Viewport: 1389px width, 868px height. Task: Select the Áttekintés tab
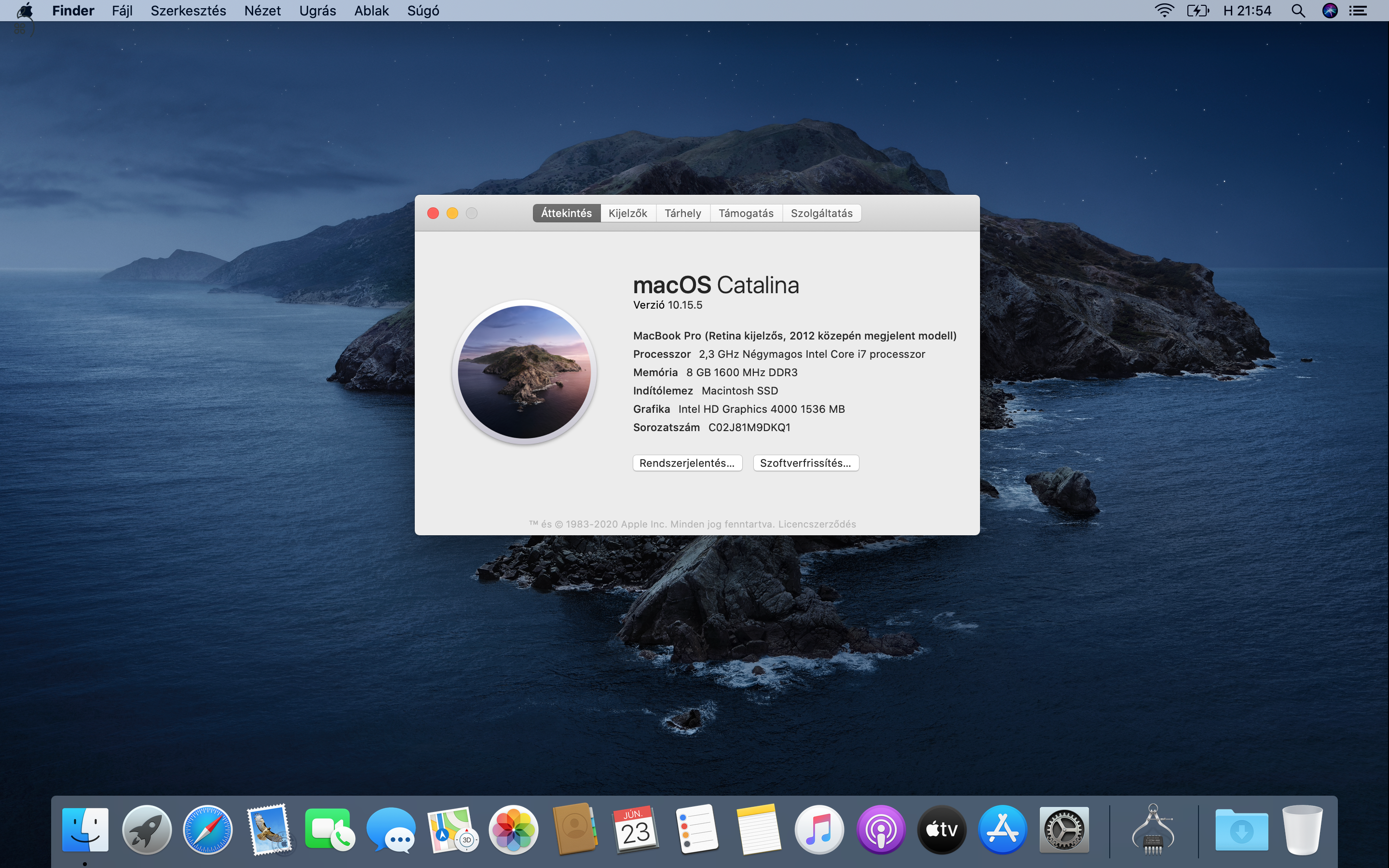coord(566,213)
